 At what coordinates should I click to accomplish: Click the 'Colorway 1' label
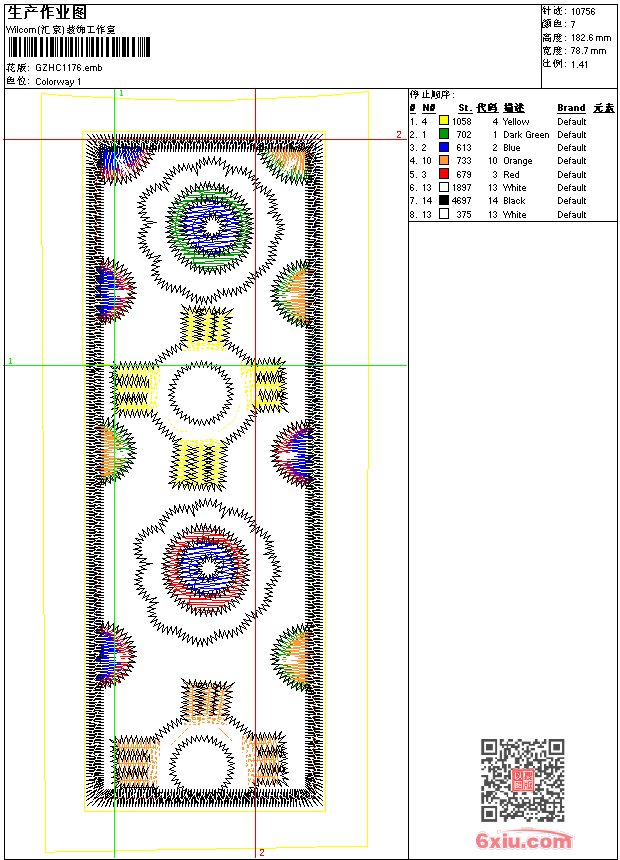[58, 82]
